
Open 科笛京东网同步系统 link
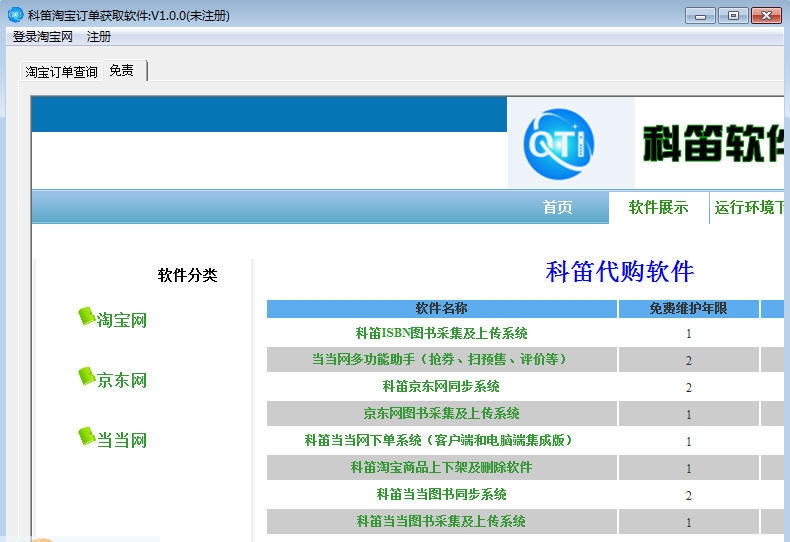[441, 386]
